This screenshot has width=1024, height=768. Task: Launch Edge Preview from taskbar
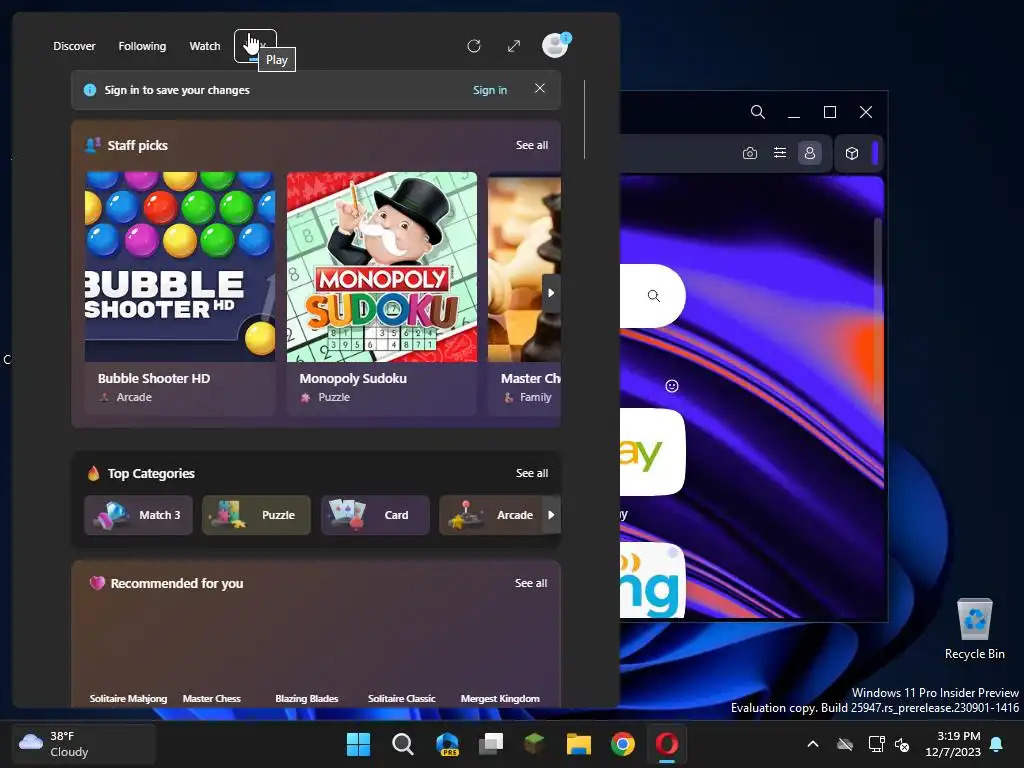coord(447,744)
